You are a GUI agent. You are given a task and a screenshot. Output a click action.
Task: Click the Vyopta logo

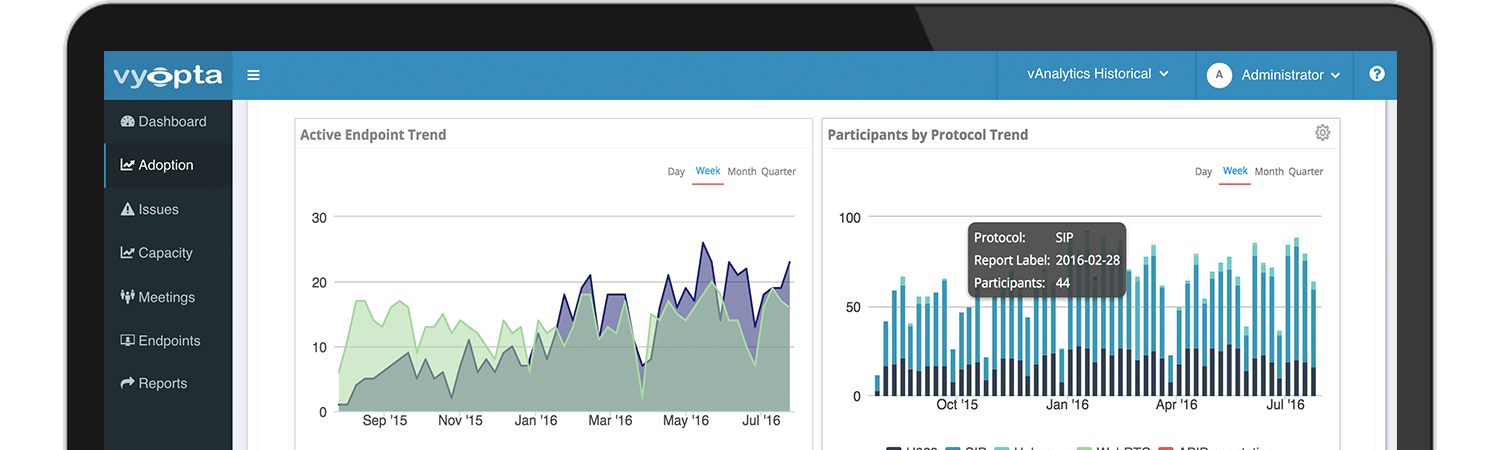coord(167,76)
